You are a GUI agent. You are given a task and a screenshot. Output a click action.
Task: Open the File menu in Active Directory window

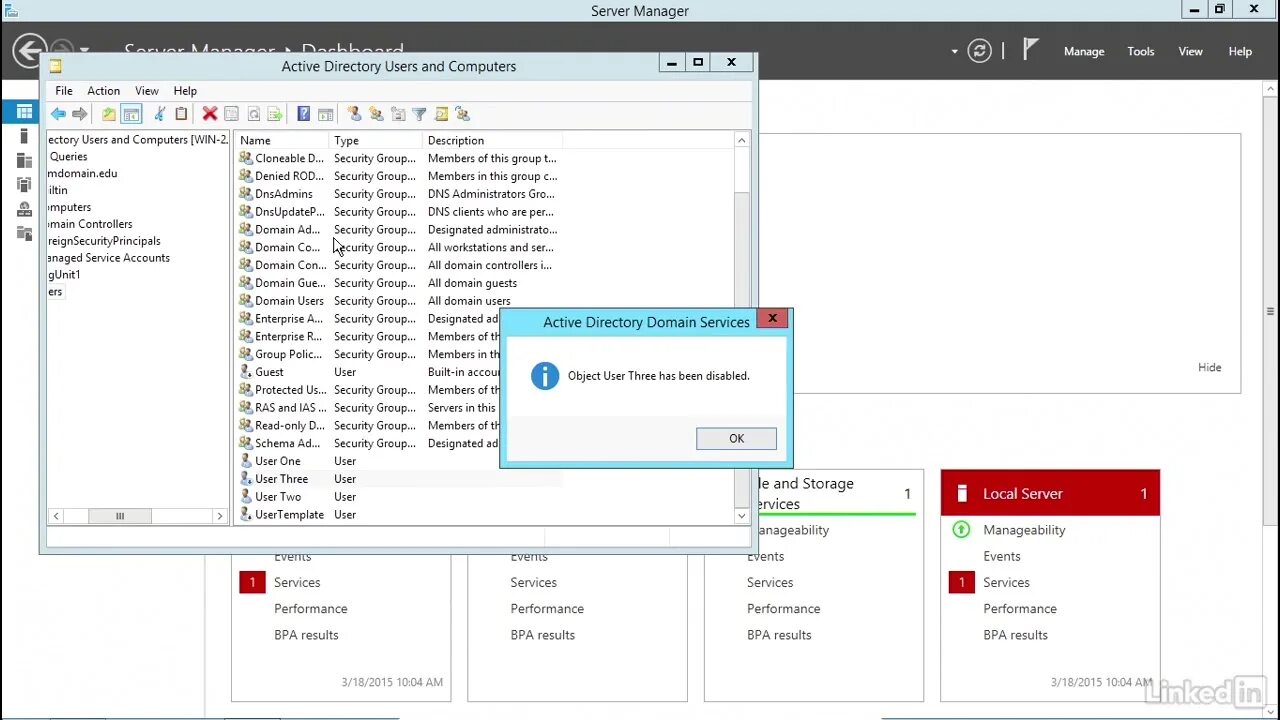click(64, 91)
